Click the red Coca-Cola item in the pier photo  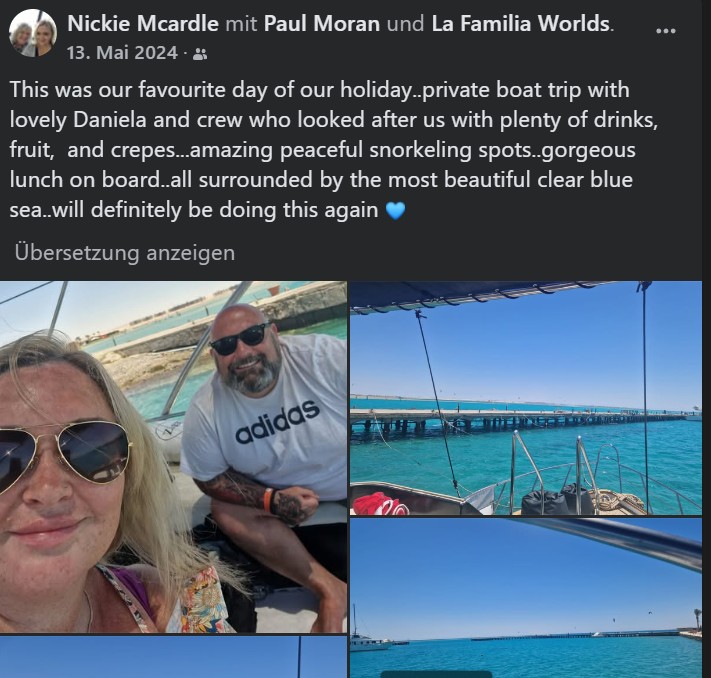point(380,503)
